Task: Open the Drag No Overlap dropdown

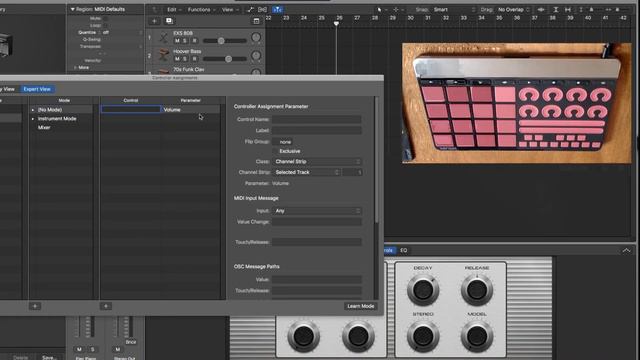Action: [x=513, y=9]
